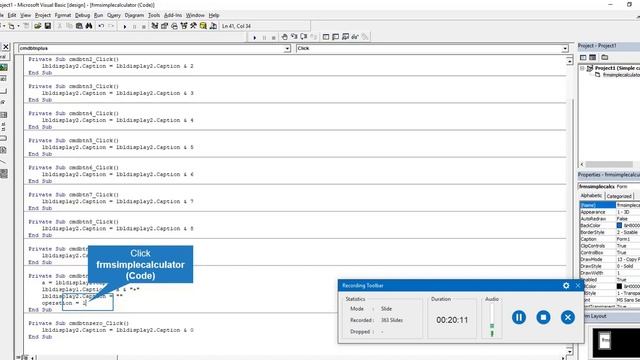Open the Help menu
Screen dimensions: 640x360
[x=214, y=15]
